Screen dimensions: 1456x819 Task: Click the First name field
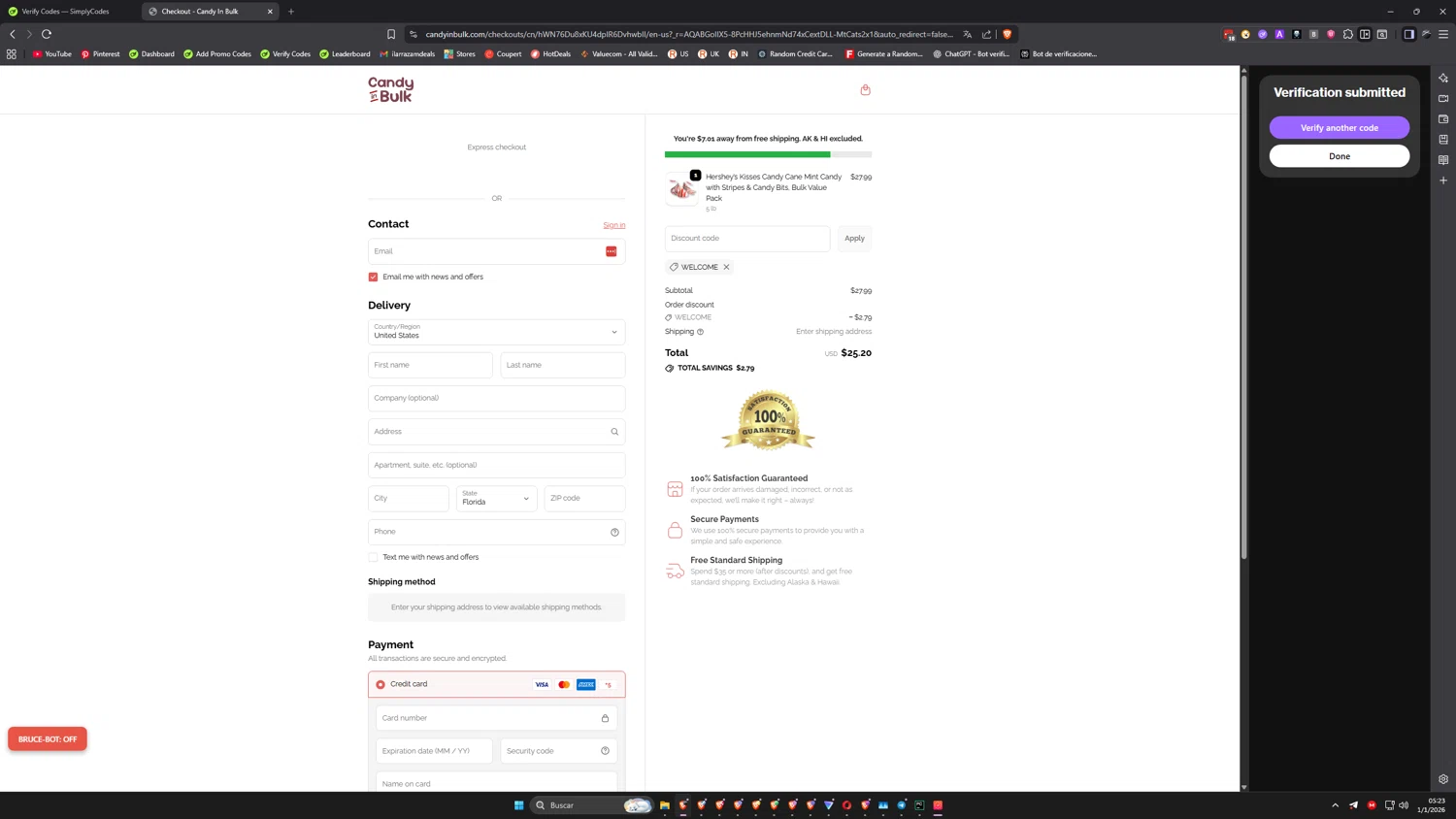(x=430, y=365)
